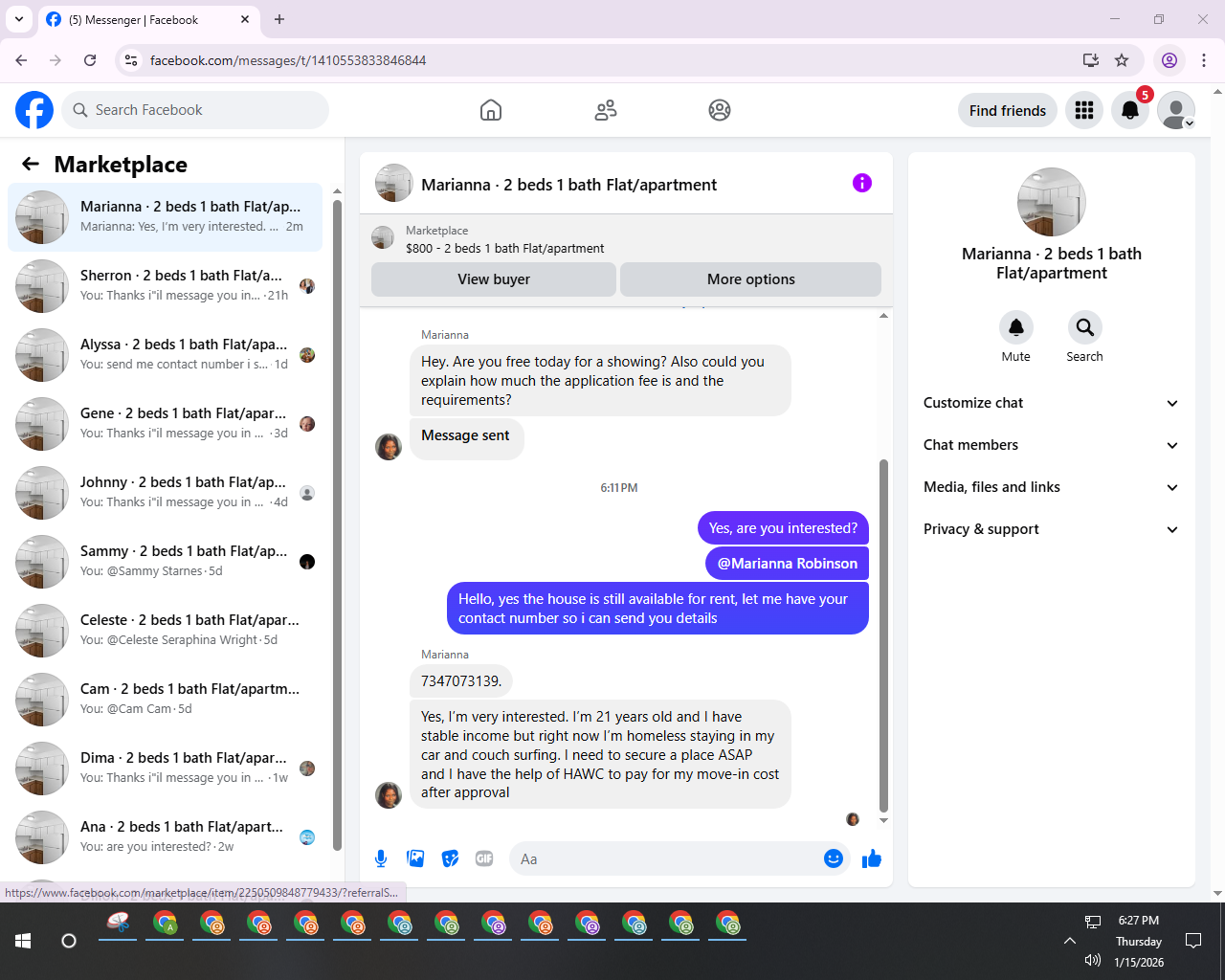
Task: Show hidden system tray icons
Action: pos(1069,941)
